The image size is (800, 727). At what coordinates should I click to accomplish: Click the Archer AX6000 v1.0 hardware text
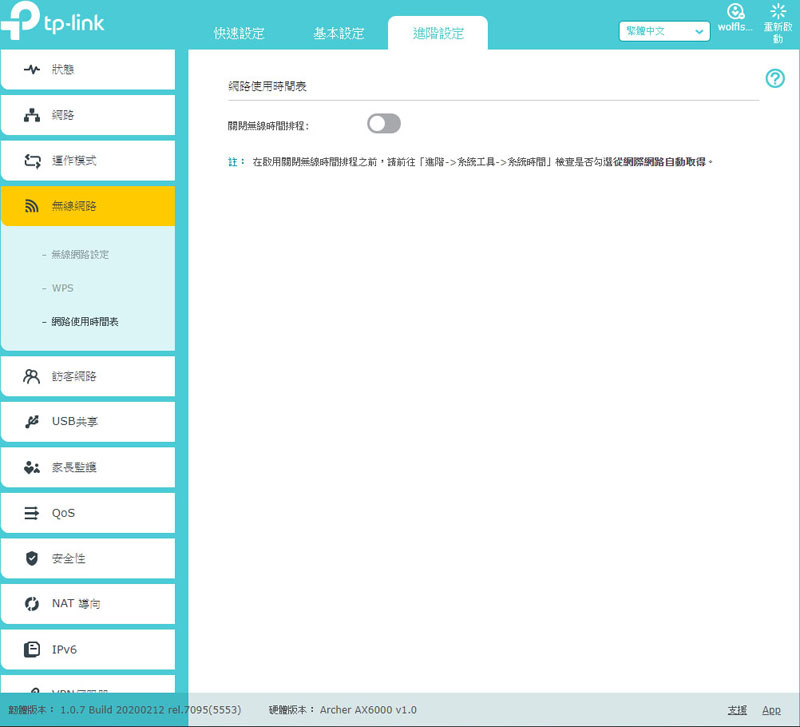tap(368, 710)
